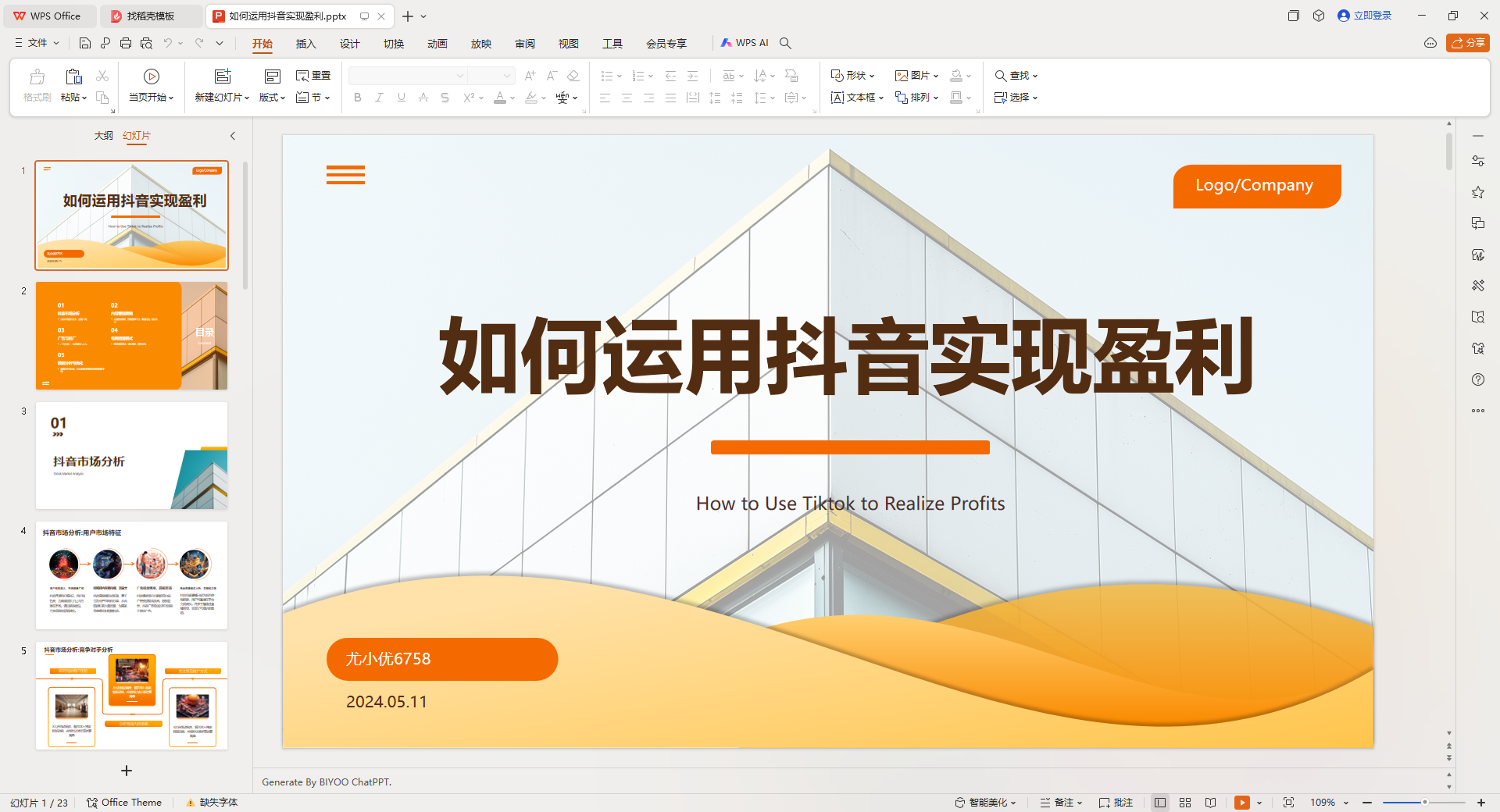Toggle italic text formatting
Image resolution: width=1500 pixels, height=812 pixels.
tap(379, 98)
